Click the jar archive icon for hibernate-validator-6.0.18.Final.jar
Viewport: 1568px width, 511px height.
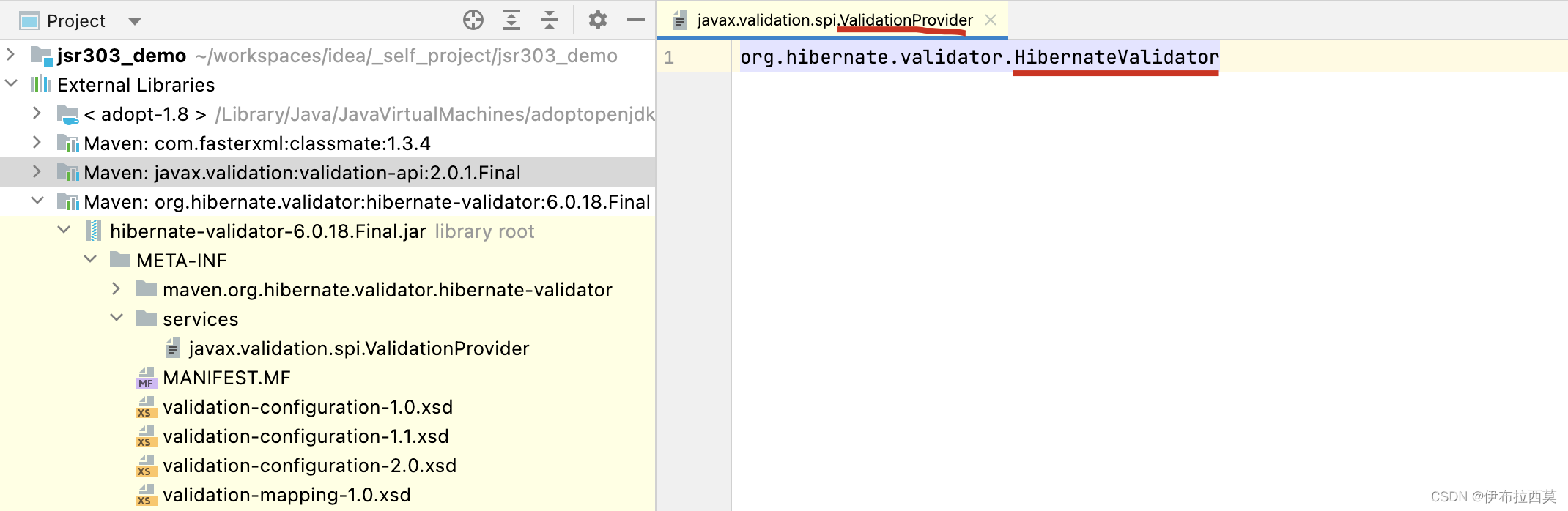94,231
